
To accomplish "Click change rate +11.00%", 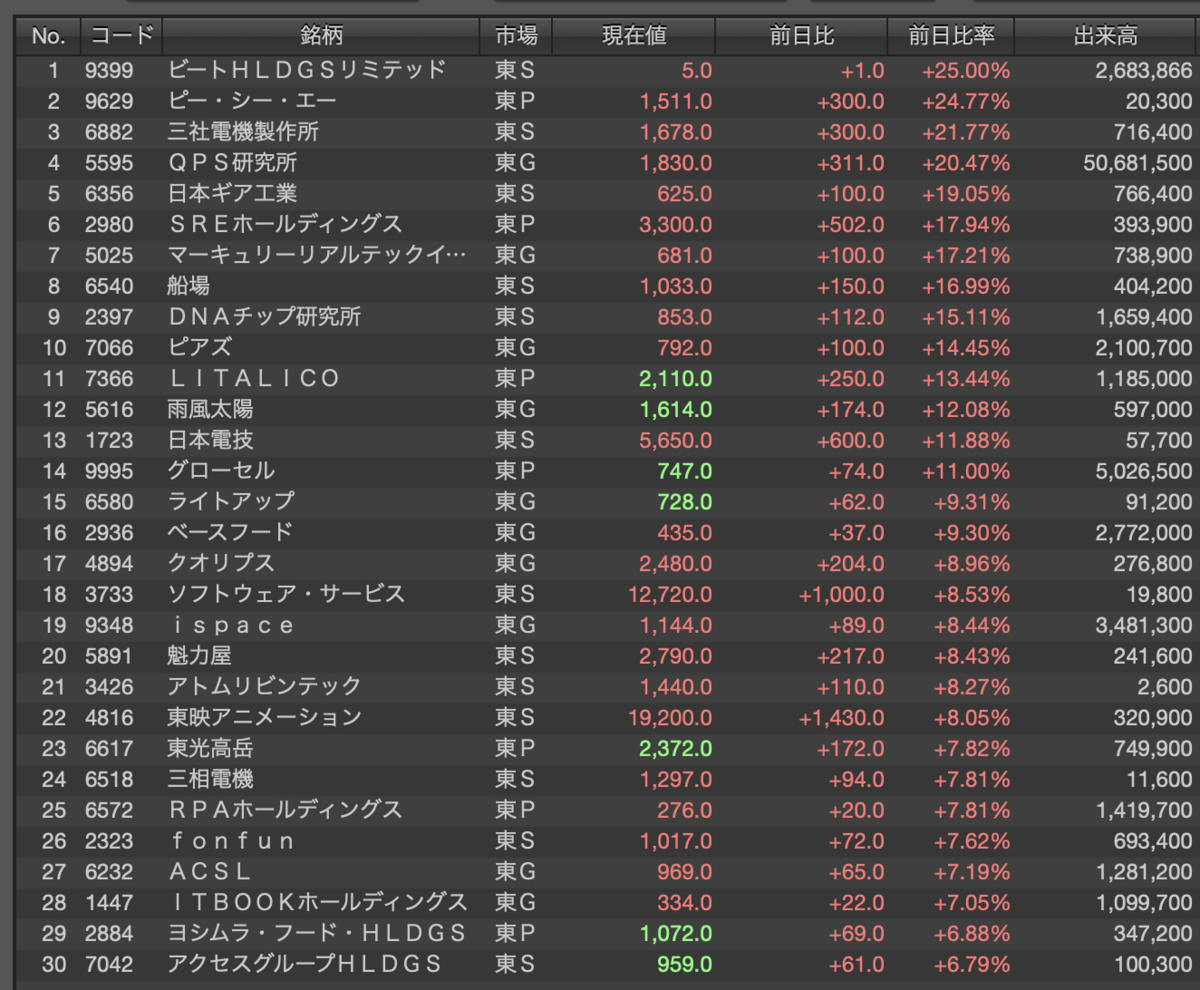I will (x=966, y=471).
